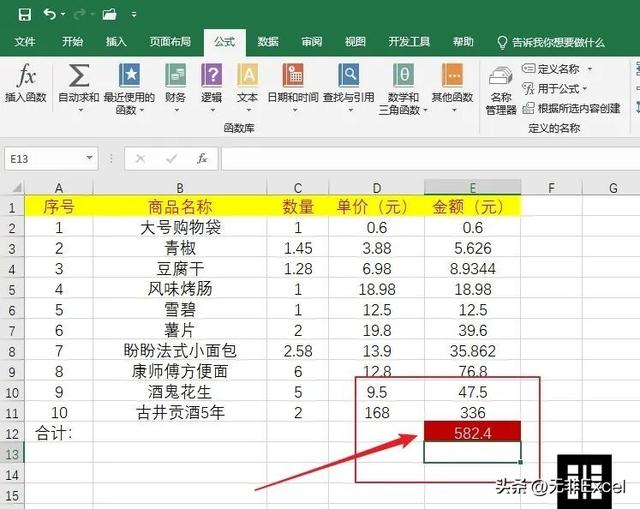This screenshot has height=509, width=640.
Task: Open the 数学和三角函数 icon
Action: [403, 75]
